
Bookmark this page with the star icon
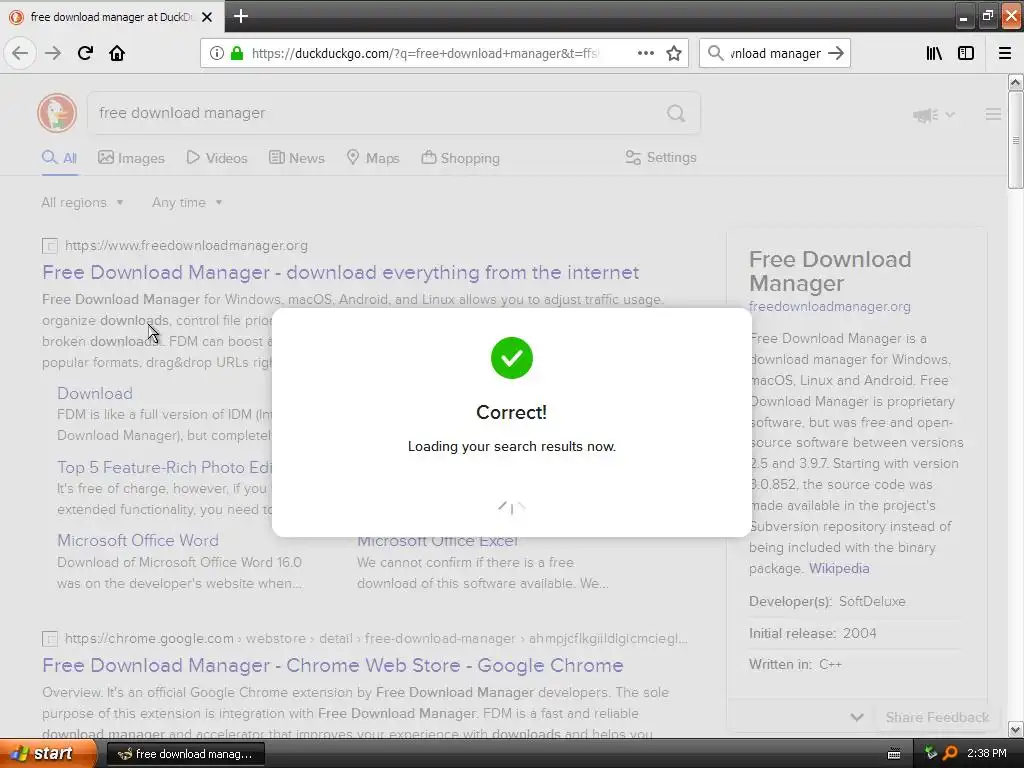click(x=674, y=53)
